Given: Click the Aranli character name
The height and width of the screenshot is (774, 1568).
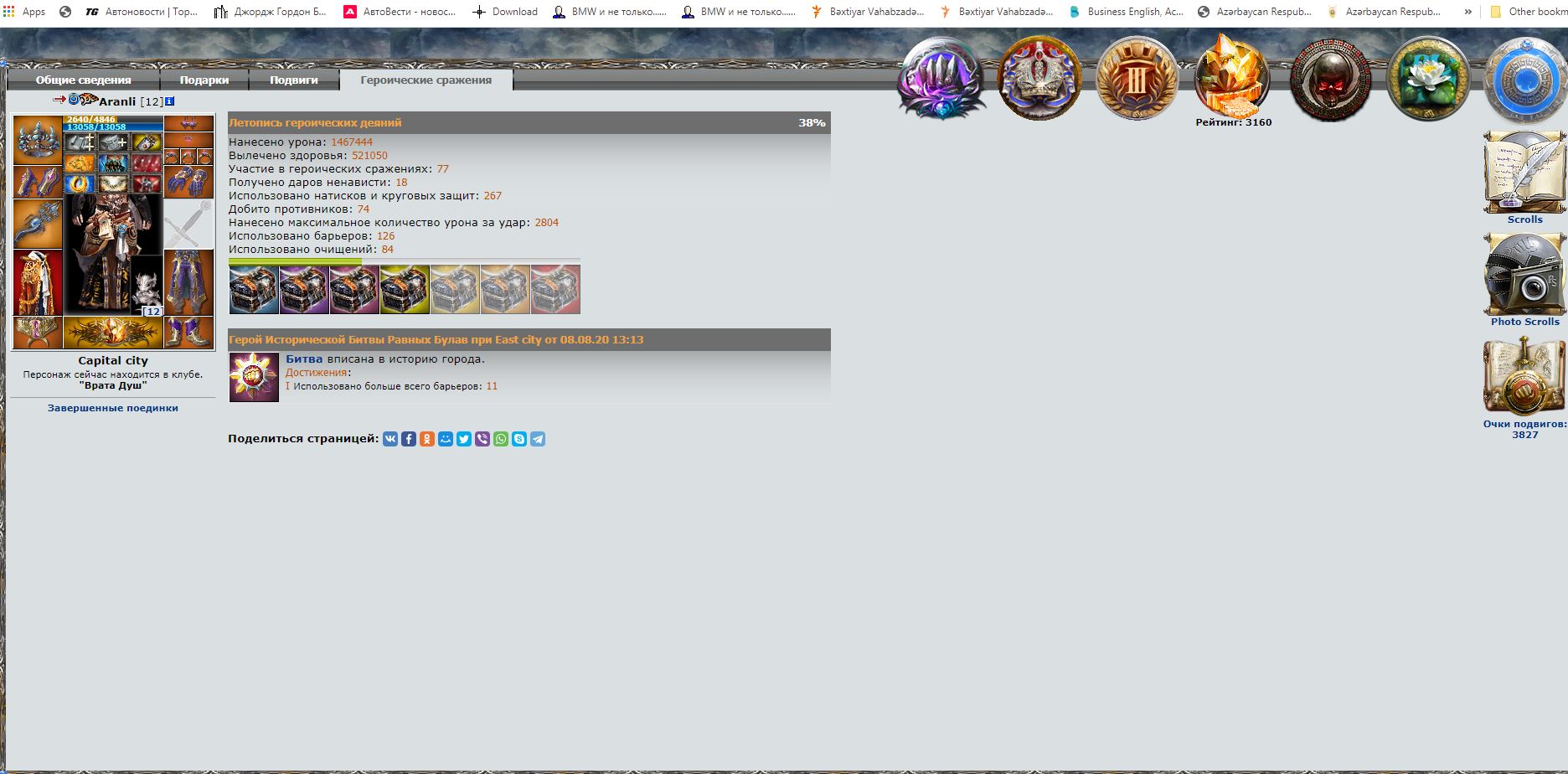Looking at the screenshot, I should pyautogui.click(x=117, y=101).
